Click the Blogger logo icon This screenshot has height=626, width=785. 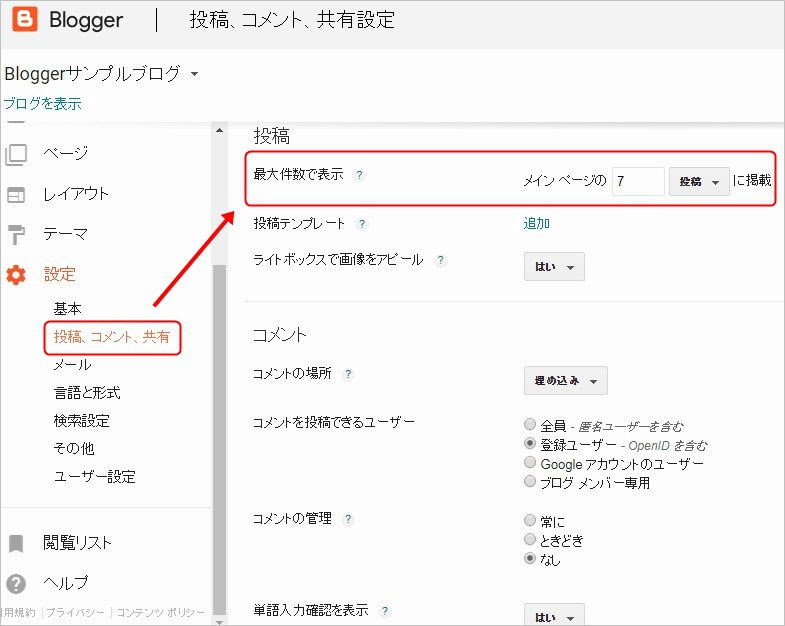[x=25, y=20]
